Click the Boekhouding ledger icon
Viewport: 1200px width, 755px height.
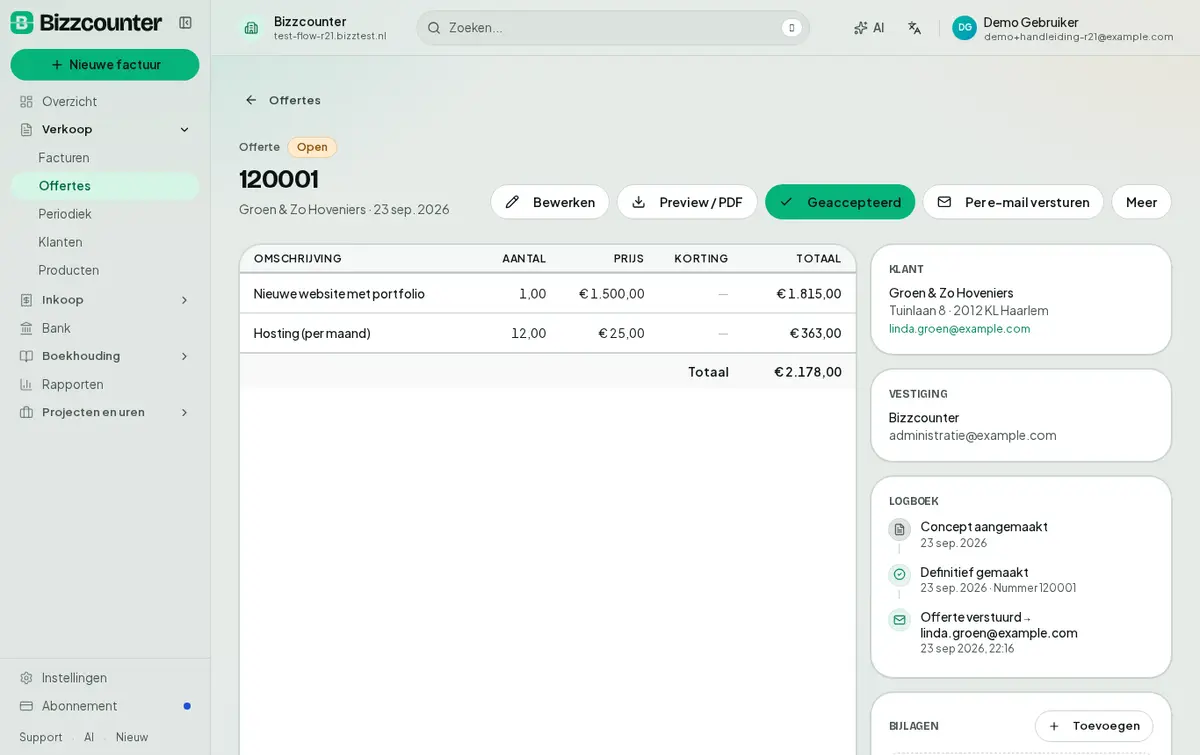click(x=26, y=356)
